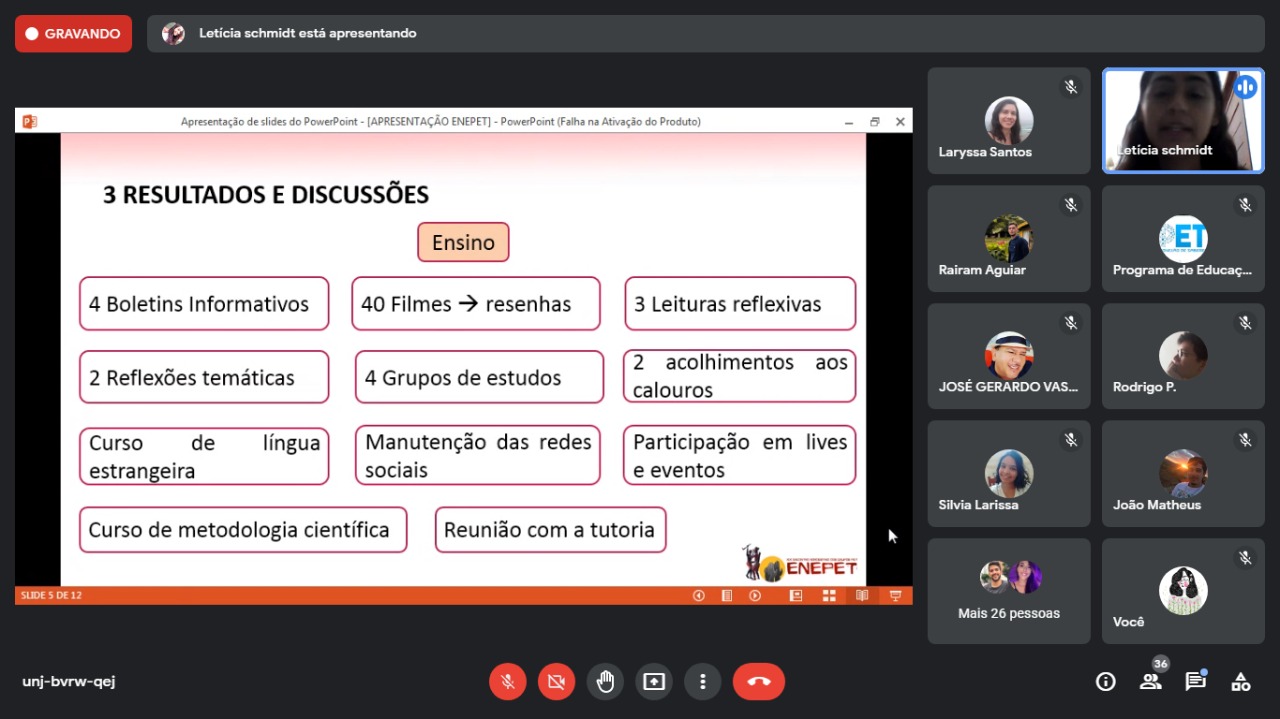This screenshot has width=1280, height=719.
Task: Switch to normal view in PowerPoint status bar
Action: (x=796, y=596)
